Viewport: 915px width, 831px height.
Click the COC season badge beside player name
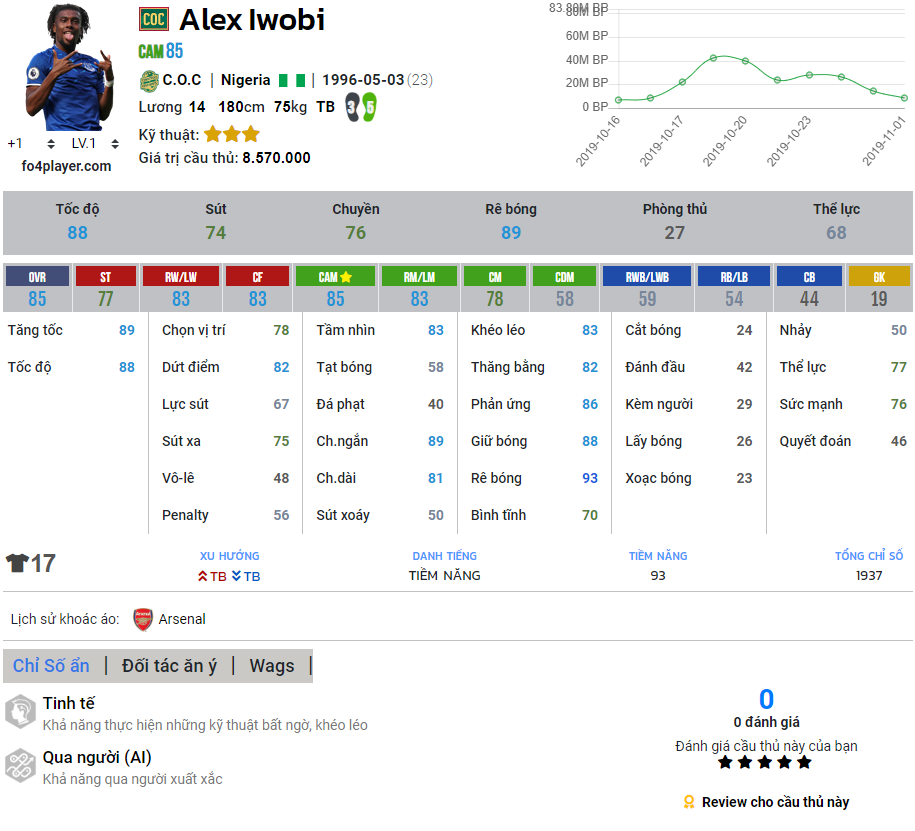(x=154, y=19)
